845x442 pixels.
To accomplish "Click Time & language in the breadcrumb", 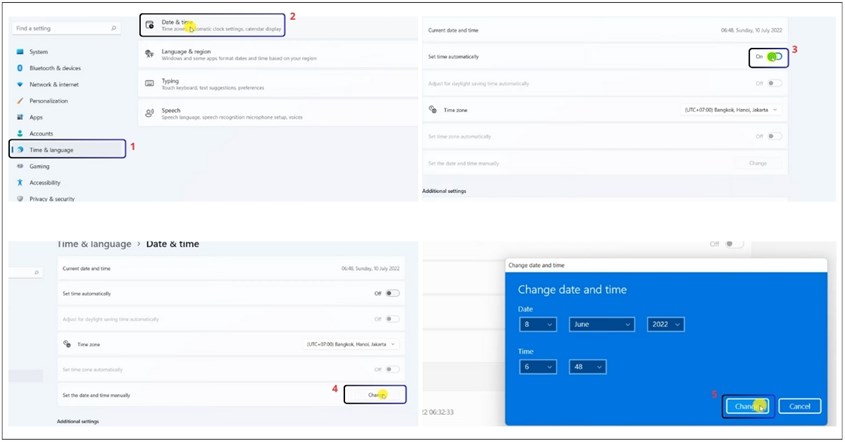I will tap(94, 244).
